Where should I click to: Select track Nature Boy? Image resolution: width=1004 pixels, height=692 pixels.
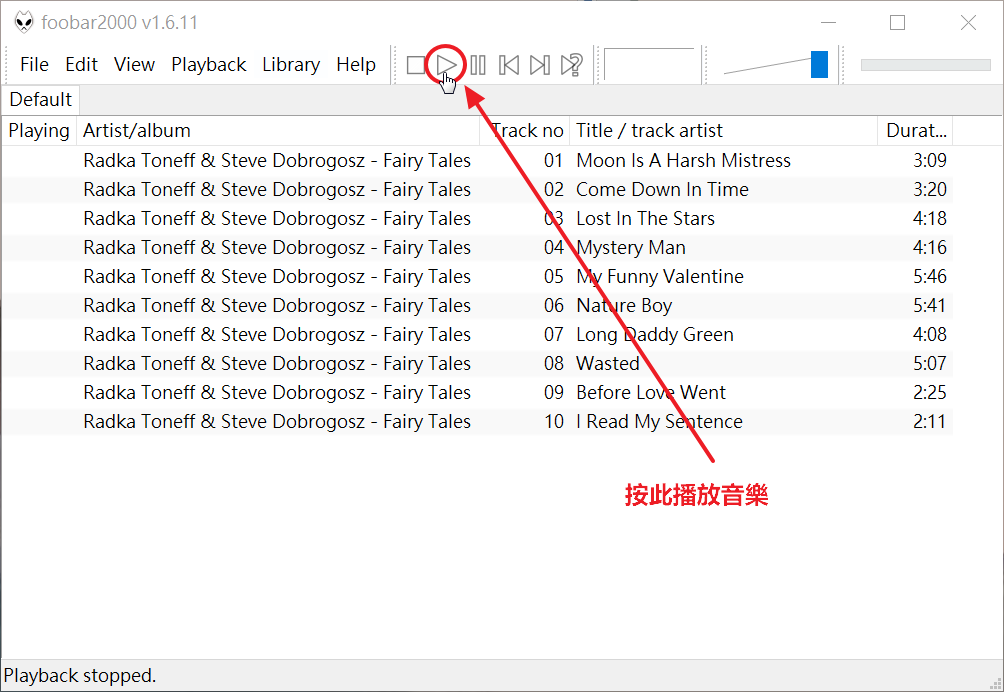624,305
